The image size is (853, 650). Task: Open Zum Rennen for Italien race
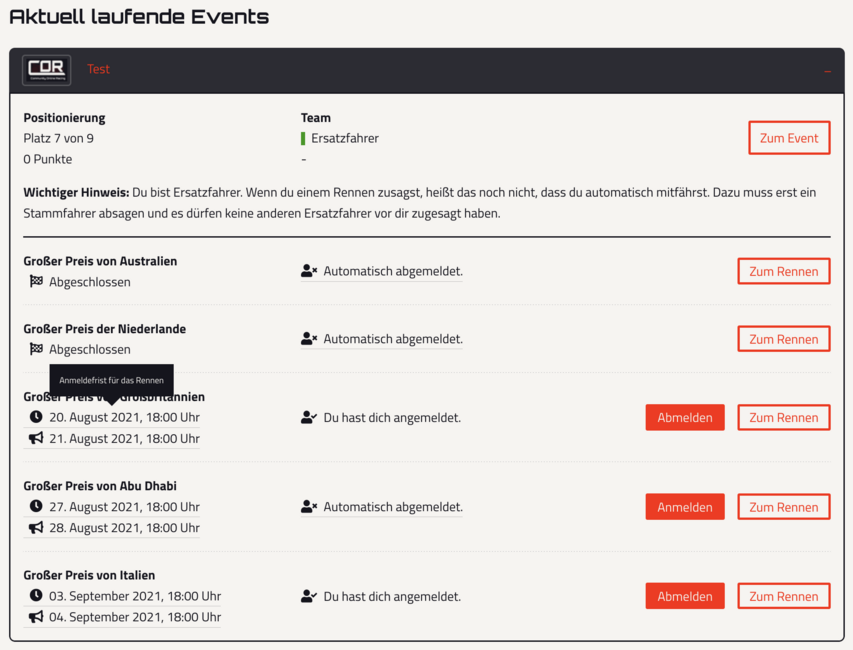783,596
